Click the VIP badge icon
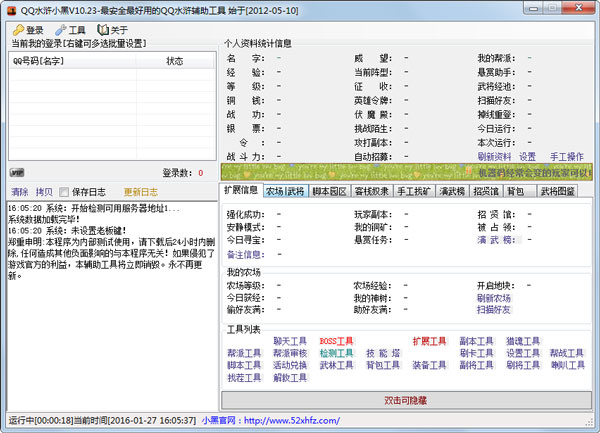 (17, 173)
